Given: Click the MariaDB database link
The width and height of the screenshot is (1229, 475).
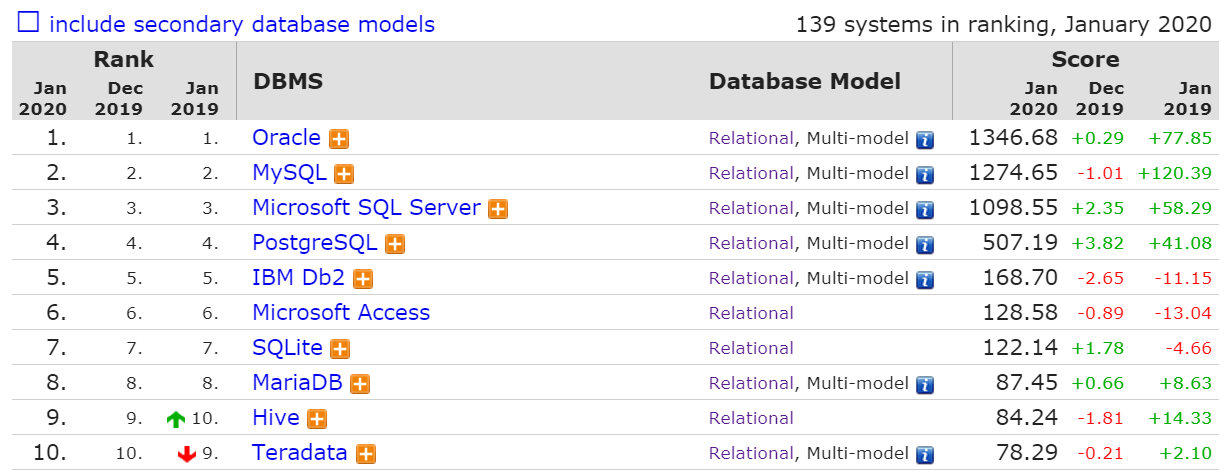Looking at the screenshot, I should [x=297, y=383].
